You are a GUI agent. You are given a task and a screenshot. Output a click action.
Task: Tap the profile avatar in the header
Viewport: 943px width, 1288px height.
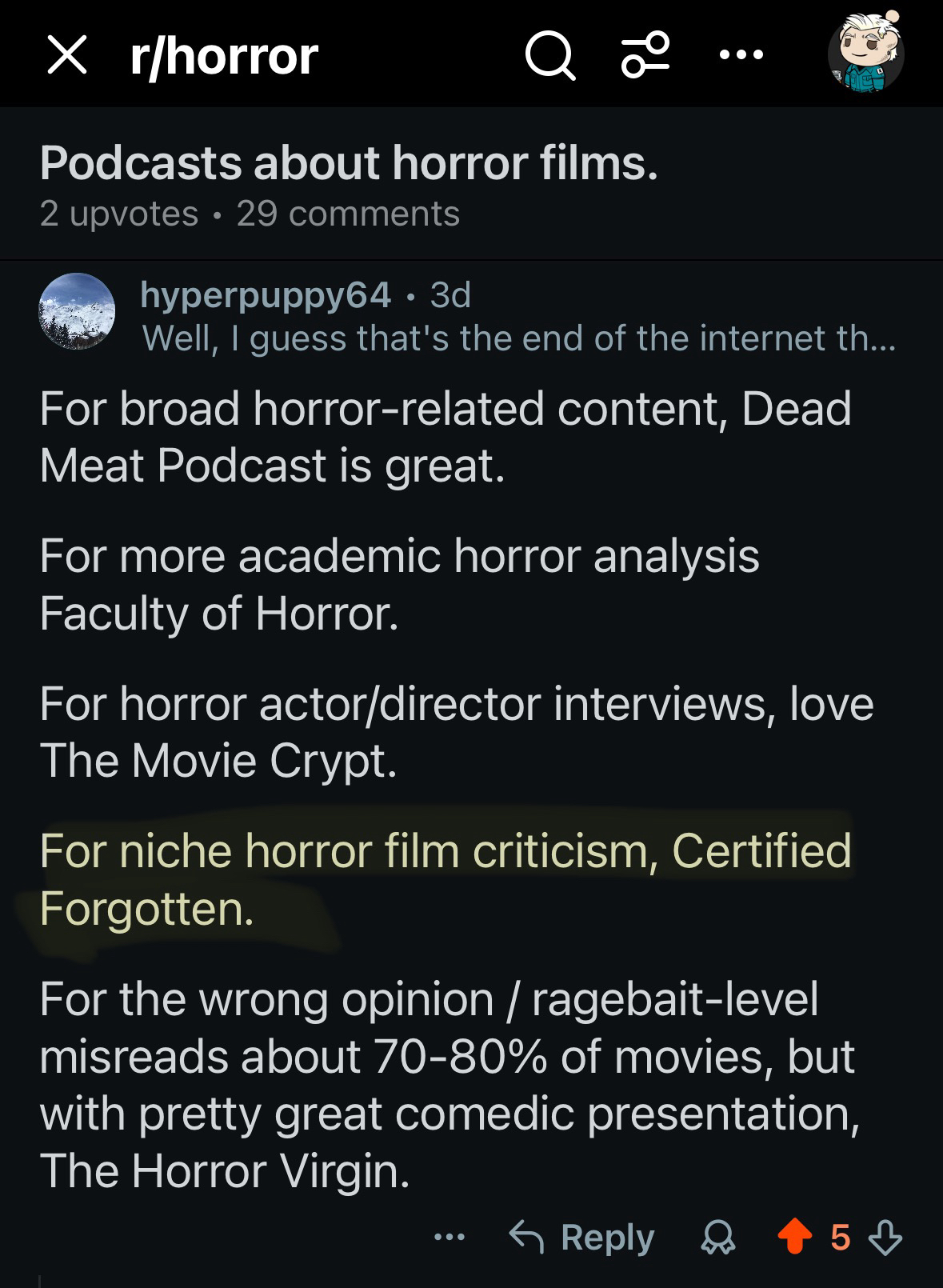pos(866,55)
